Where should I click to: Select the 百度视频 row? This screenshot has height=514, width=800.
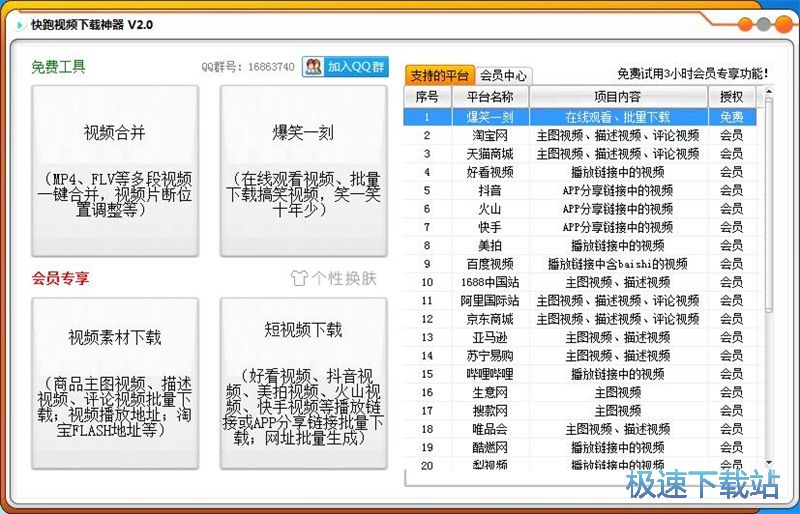tap(580, 264)
